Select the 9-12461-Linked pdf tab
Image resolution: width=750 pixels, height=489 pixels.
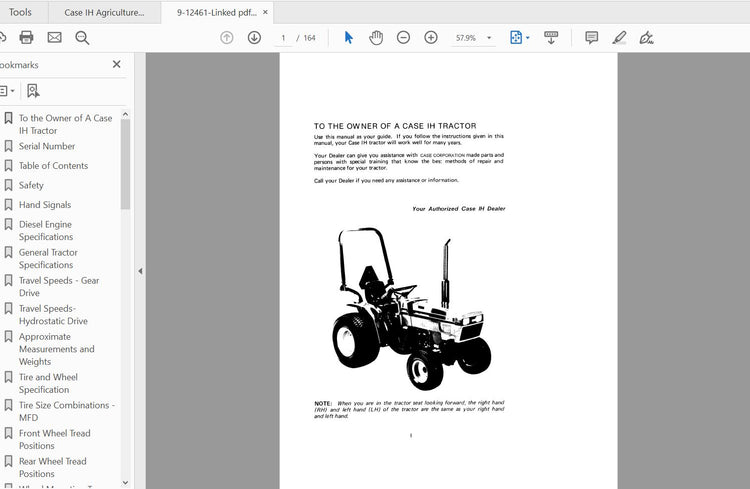(216, 12)
